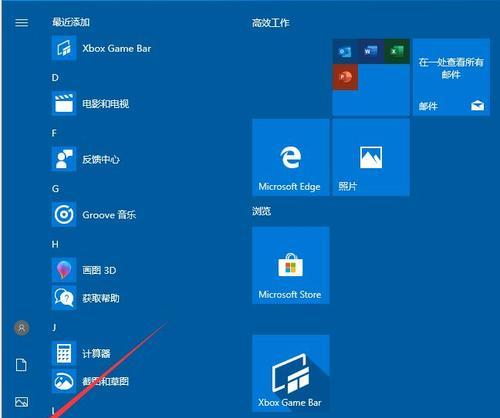
Task: Click the letter F section header
Action: [54, 133]
